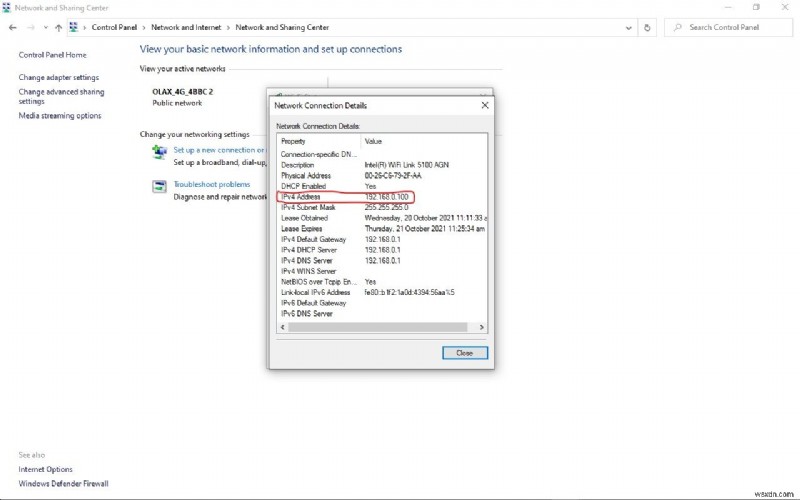Click the Property column header
800x500 pixels.
pyautogui.click(x=319, y=141)
